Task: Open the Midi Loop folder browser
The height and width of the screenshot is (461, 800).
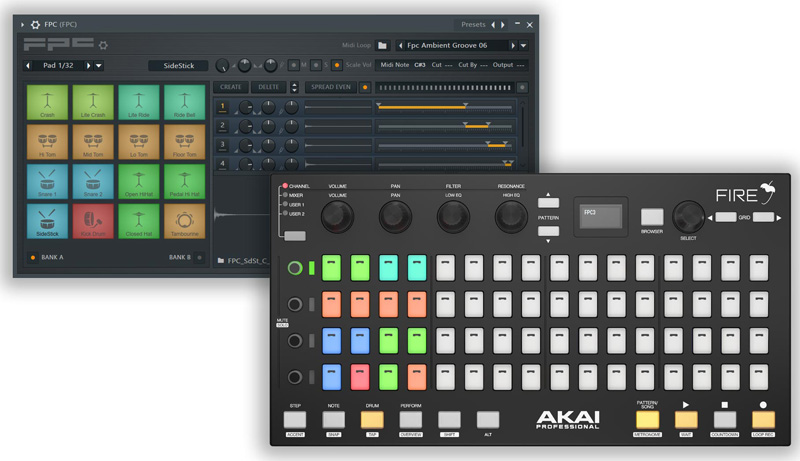Action: (x=382, y=45)
